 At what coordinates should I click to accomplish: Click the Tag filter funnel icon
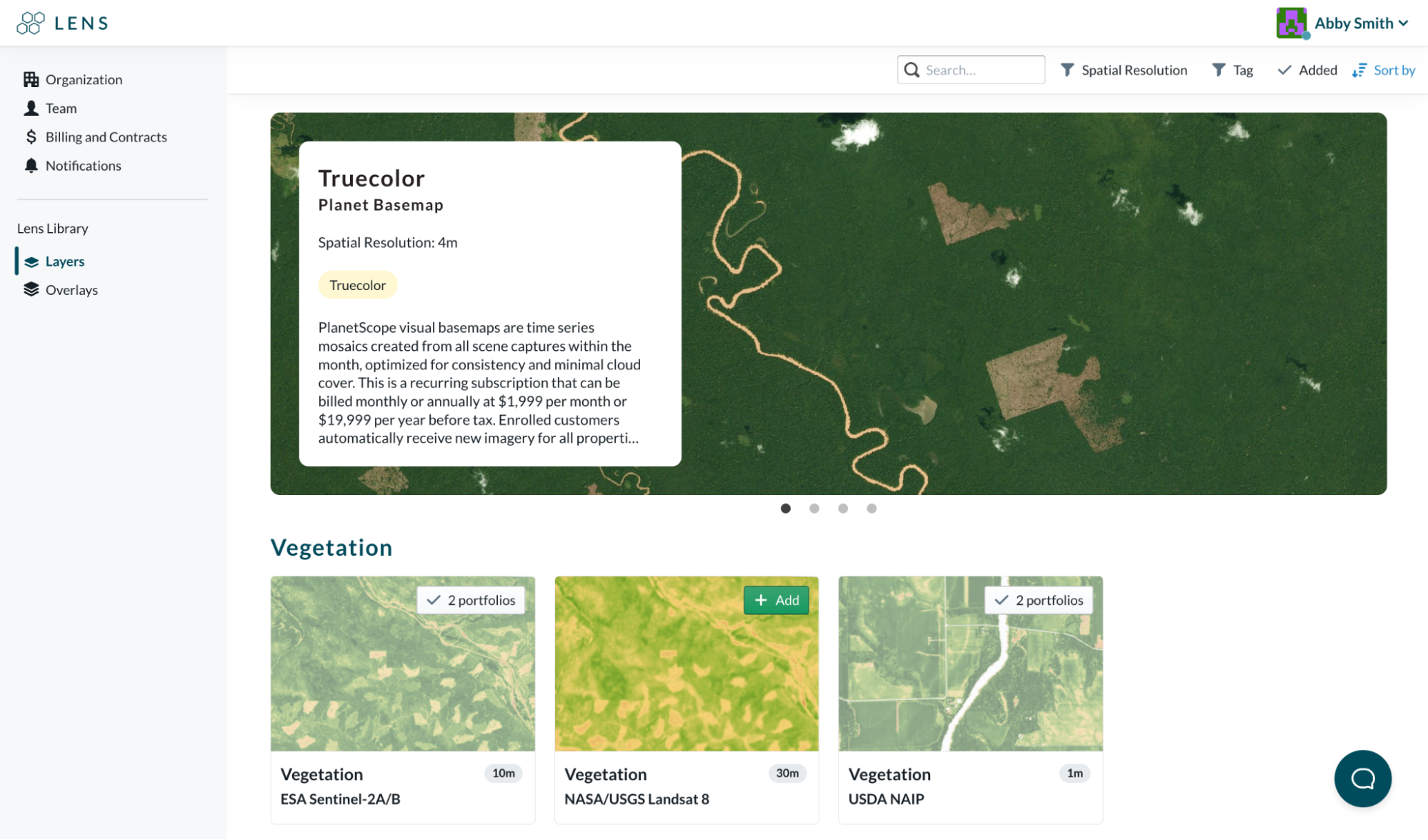[x=1218, y=69]
